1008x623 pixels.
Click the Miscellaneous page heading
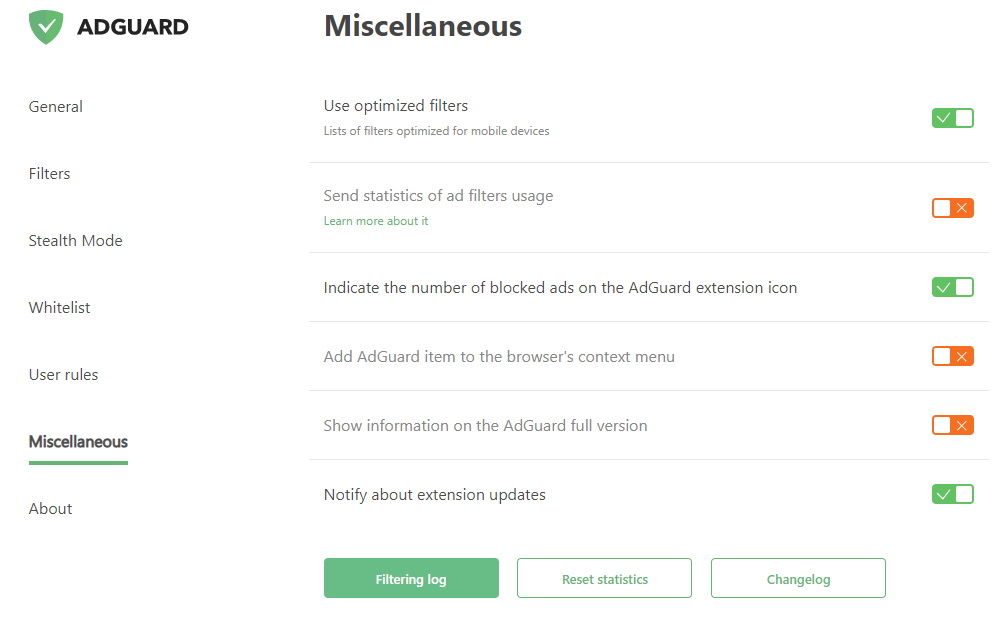tap(423, 26)
